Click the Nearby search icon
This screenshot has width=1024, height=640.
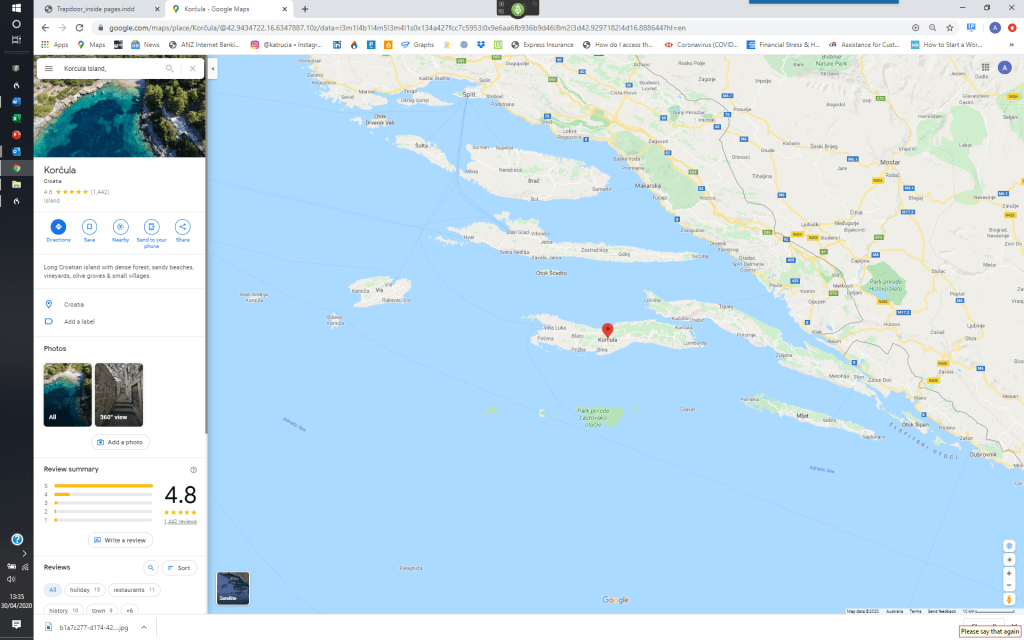(x=120, y=227)
